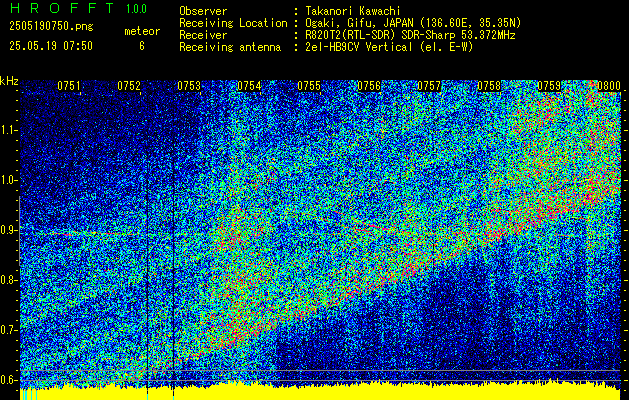Click time marker 0752
629x400 pixels.
129,86
